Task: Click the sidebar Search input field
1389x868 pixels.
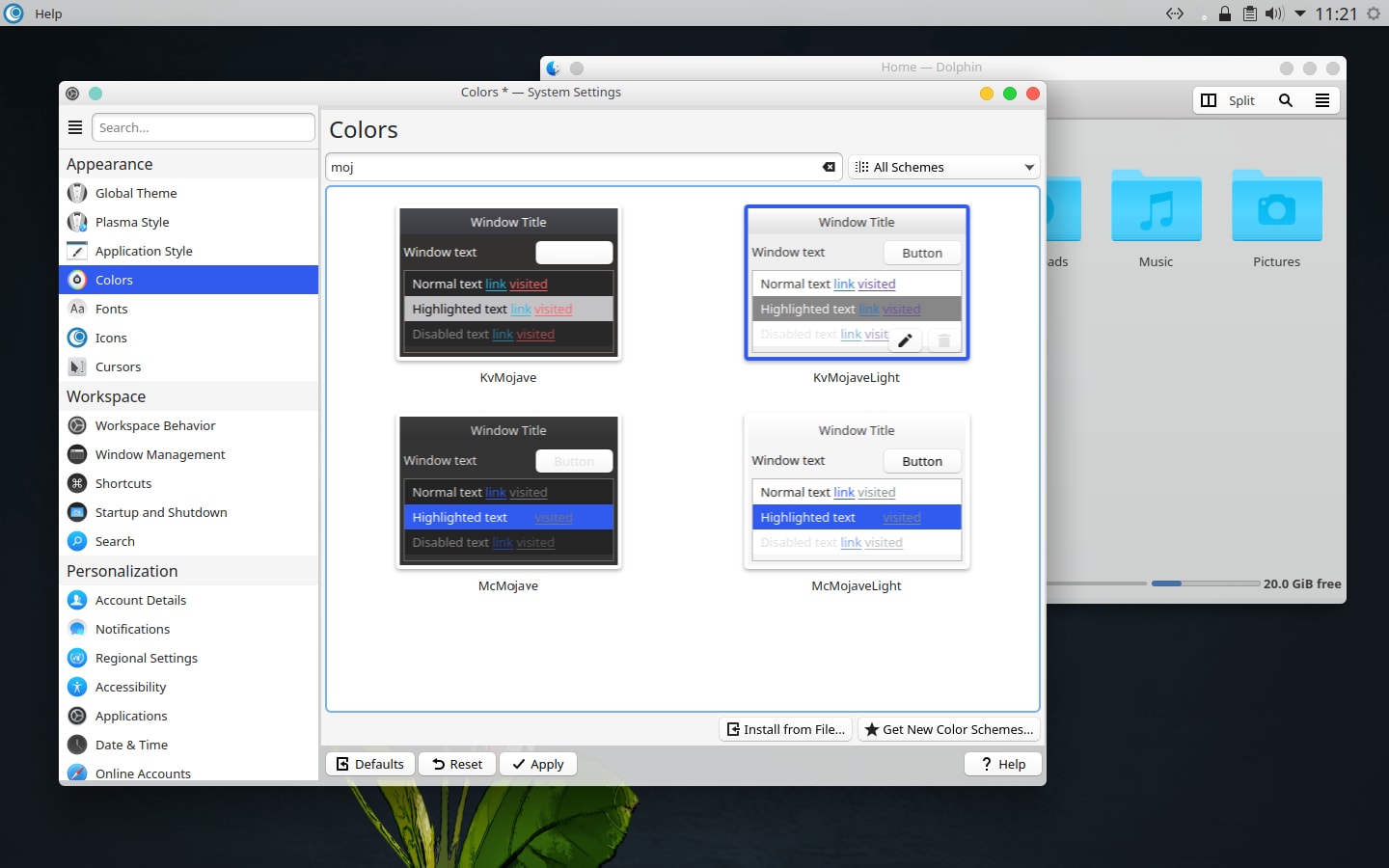Action: pos(203,127)
